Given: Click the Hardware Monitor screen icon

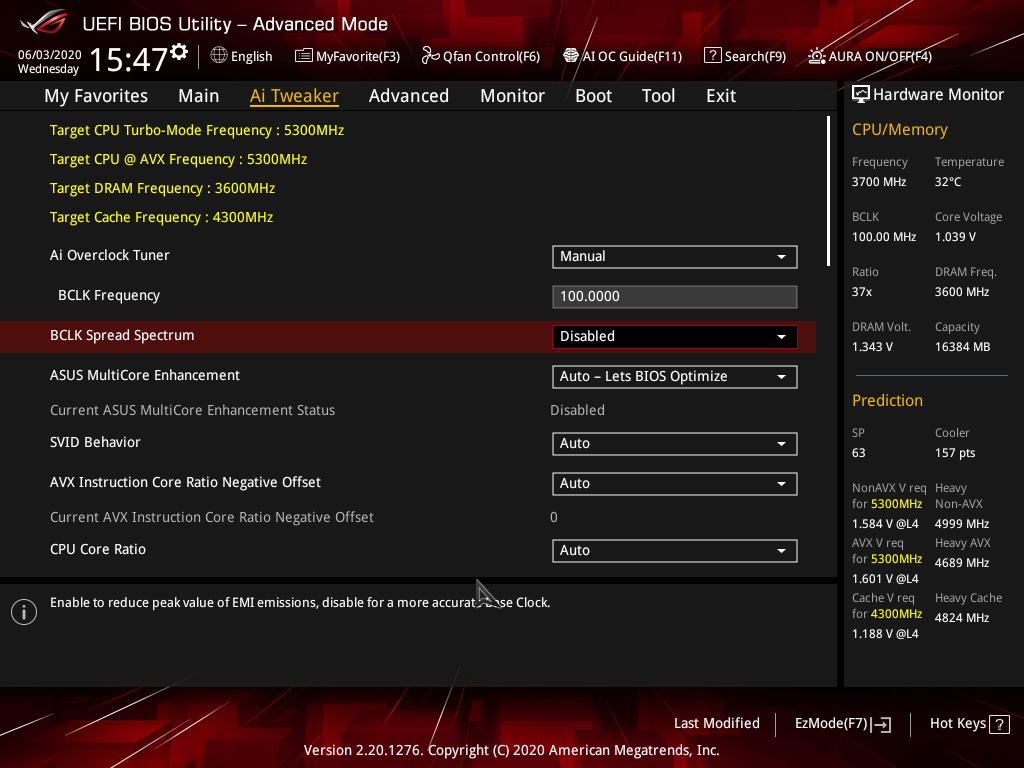Looking at the screenshot, I should (x=861, y=94).
